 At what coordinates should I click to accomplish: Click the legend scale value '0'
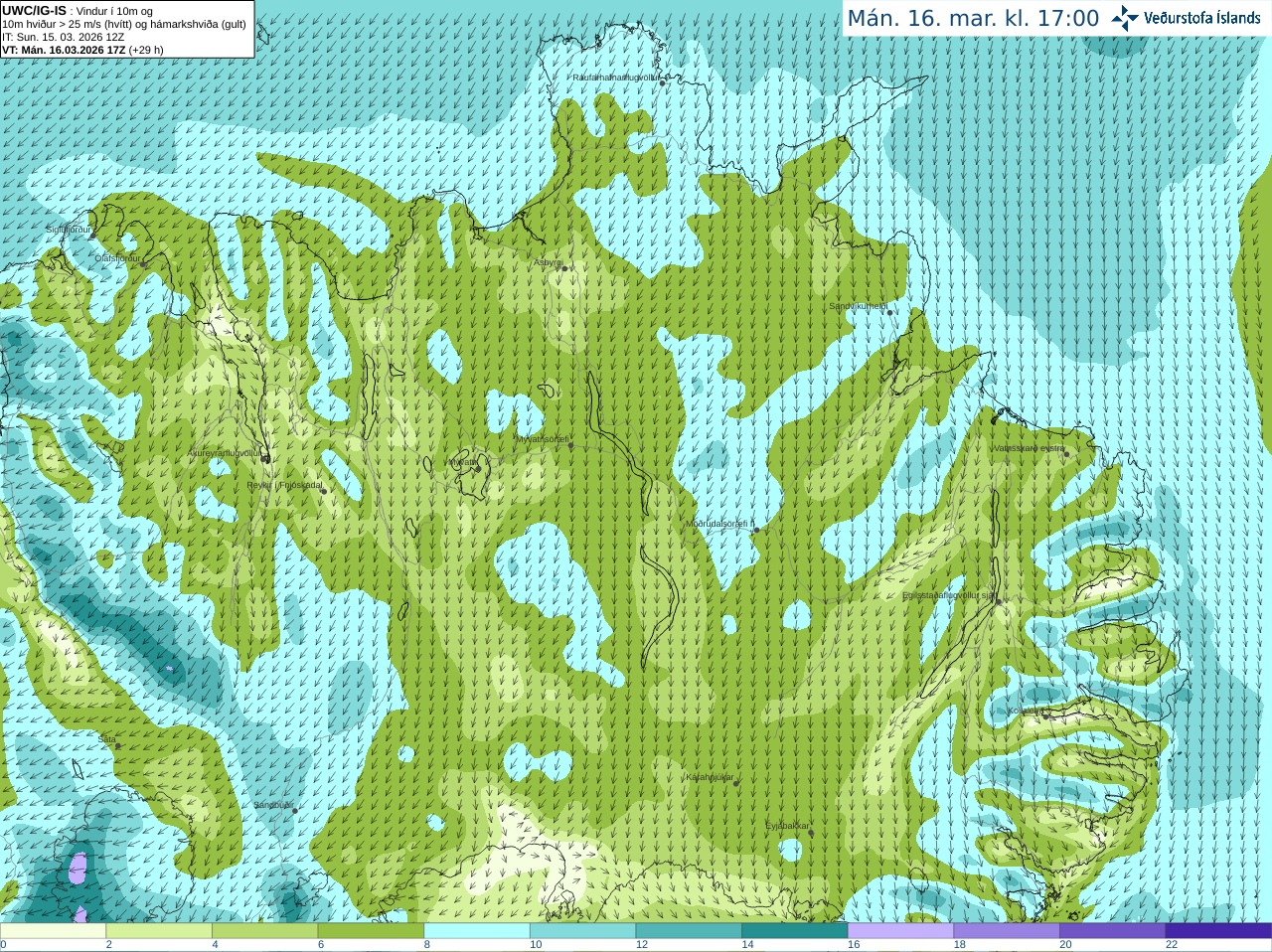tap(3, 945)
